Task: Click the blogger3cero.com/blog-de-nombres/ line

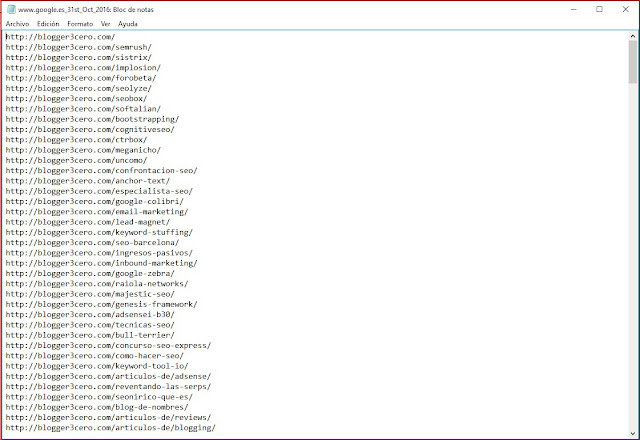Action: point(97,407)
